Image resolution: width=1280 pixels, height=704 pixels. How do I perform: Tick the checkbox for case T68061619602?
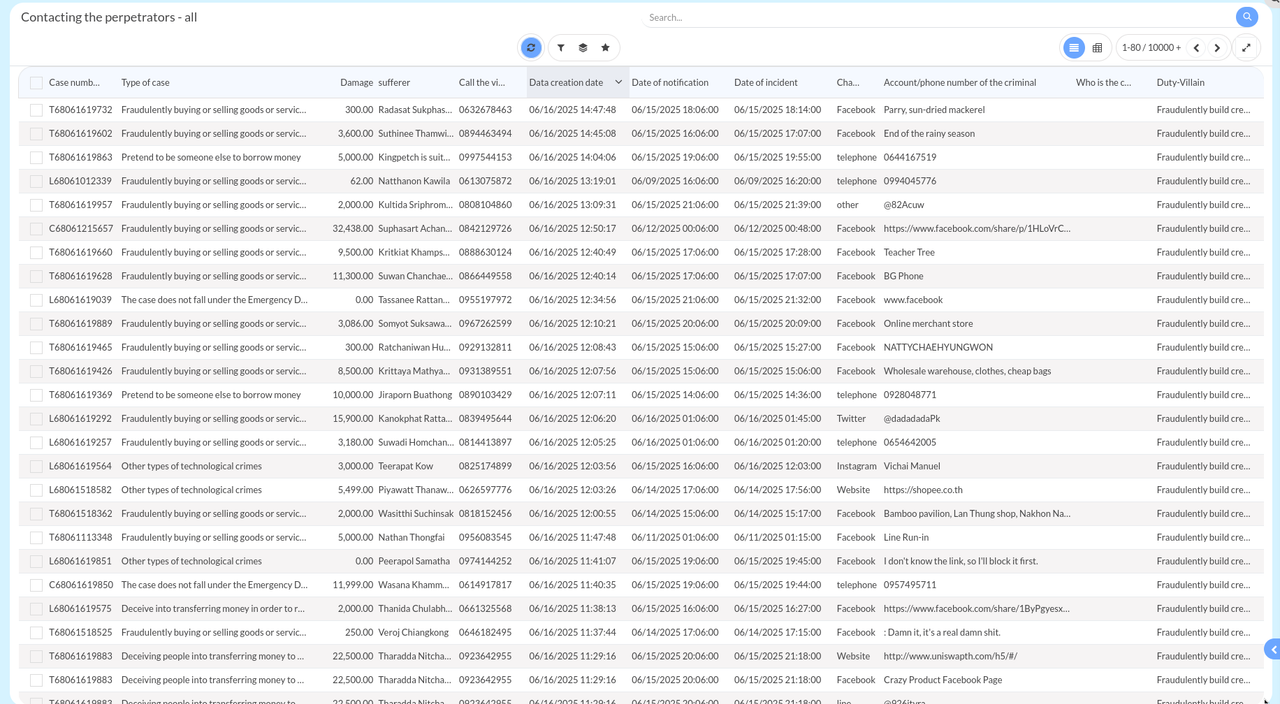36,134
